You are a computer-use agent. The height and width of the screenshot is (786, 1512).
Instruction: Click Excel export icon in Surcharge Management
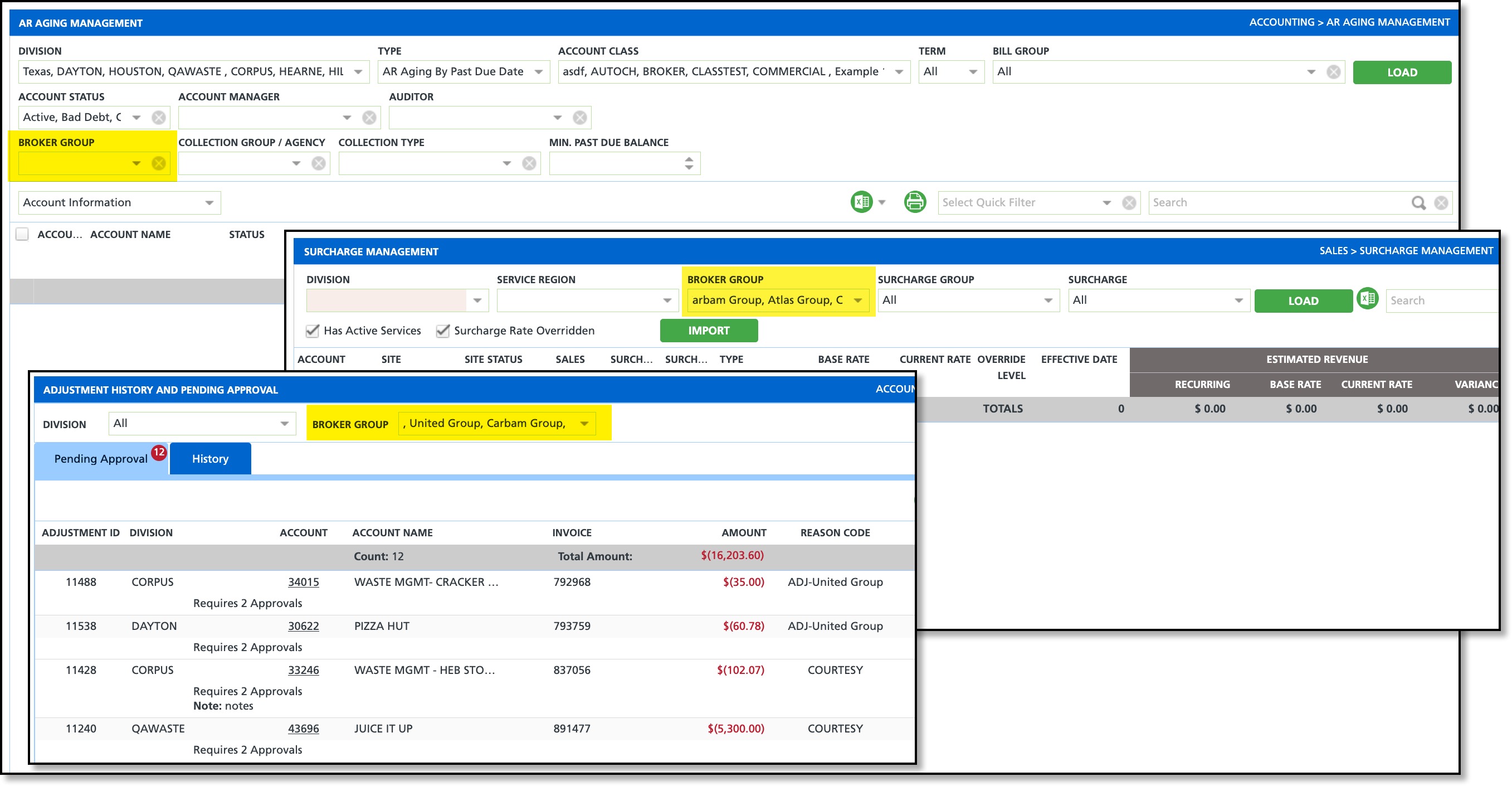(1367, 299)
